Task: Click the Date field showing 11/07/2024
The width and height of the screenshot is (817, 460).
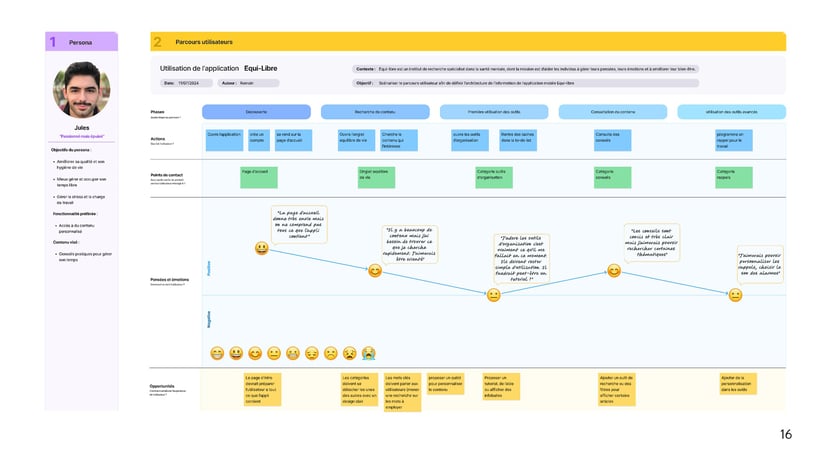Action: coord(186,83)
